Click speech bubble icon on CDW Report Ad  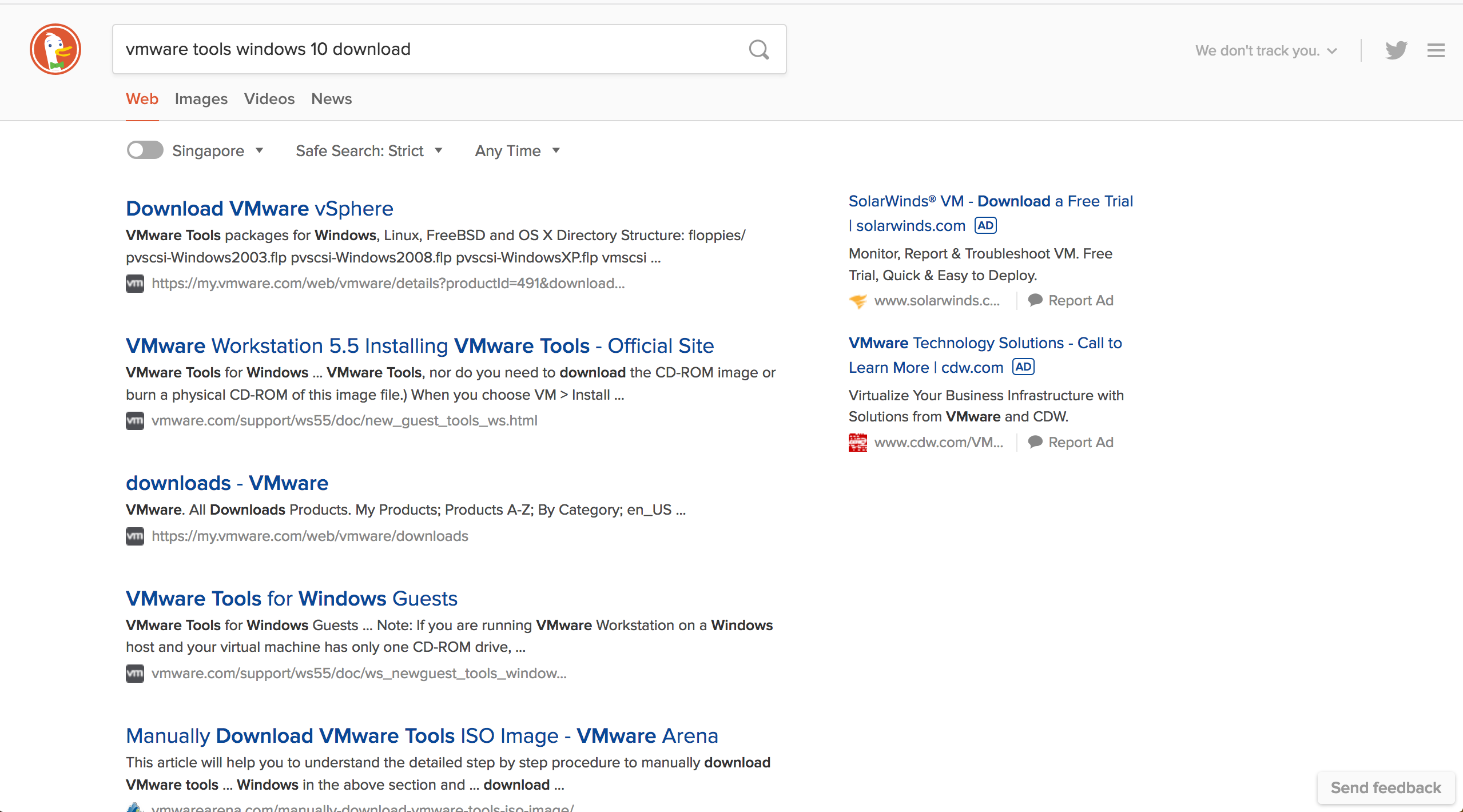pyautogui.click(x=1035, y=442)
